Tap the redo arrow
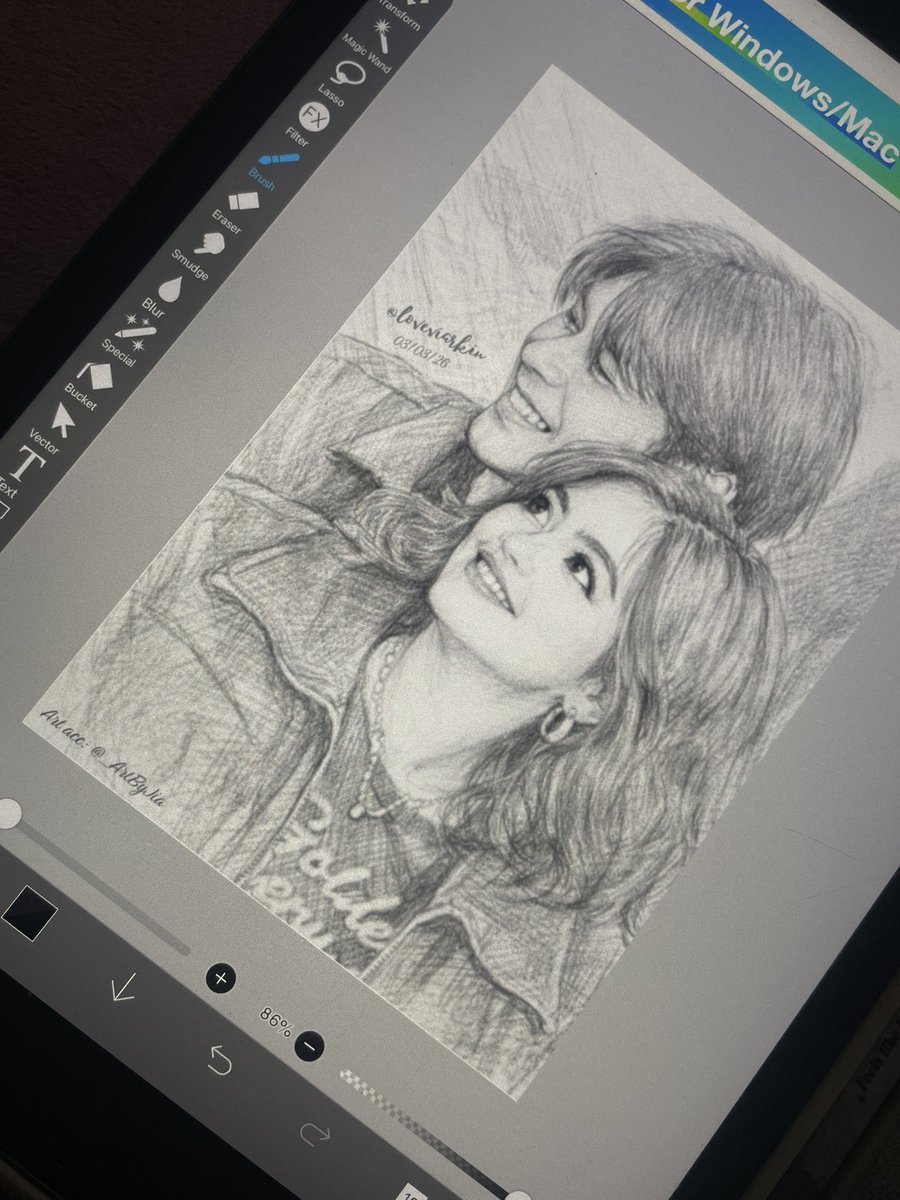Image resolution: width=900 pixels, height=1200 pixels. [x=314, y=1134]
